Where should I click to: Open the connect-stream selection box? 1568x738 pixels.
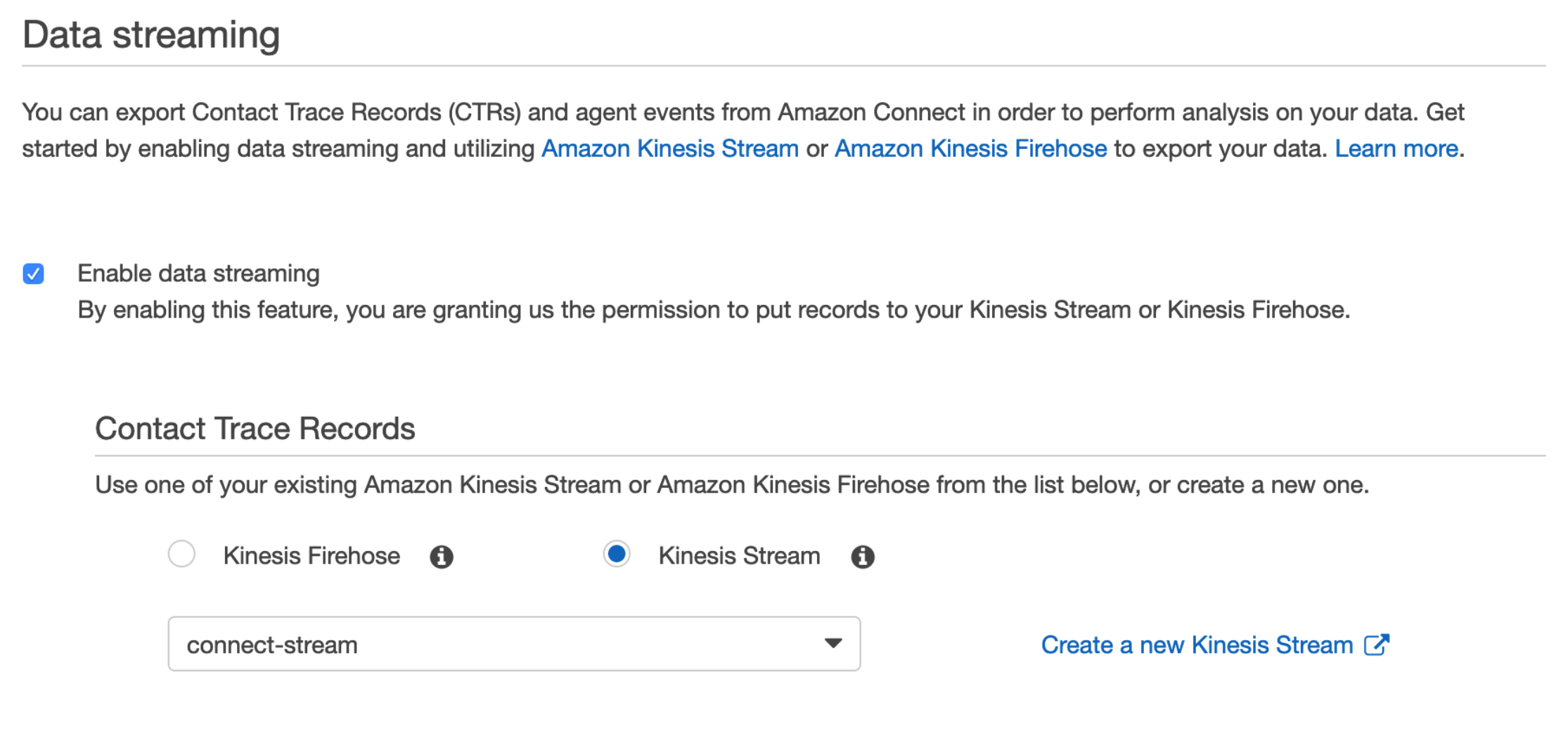coord(514,644)
